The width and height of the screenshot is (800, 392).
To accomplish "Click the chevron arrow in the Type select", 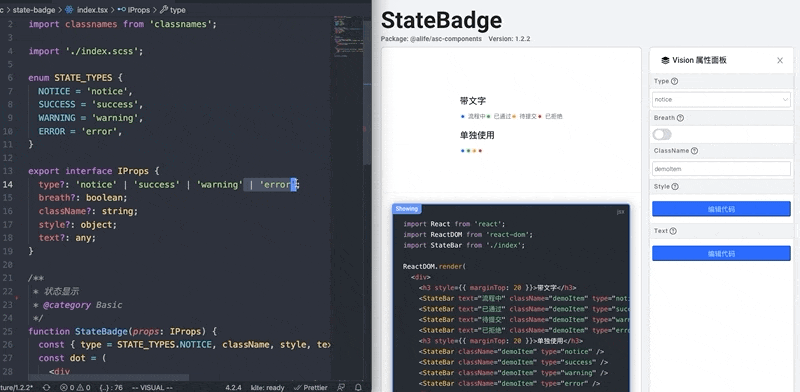I will [785, 100].
